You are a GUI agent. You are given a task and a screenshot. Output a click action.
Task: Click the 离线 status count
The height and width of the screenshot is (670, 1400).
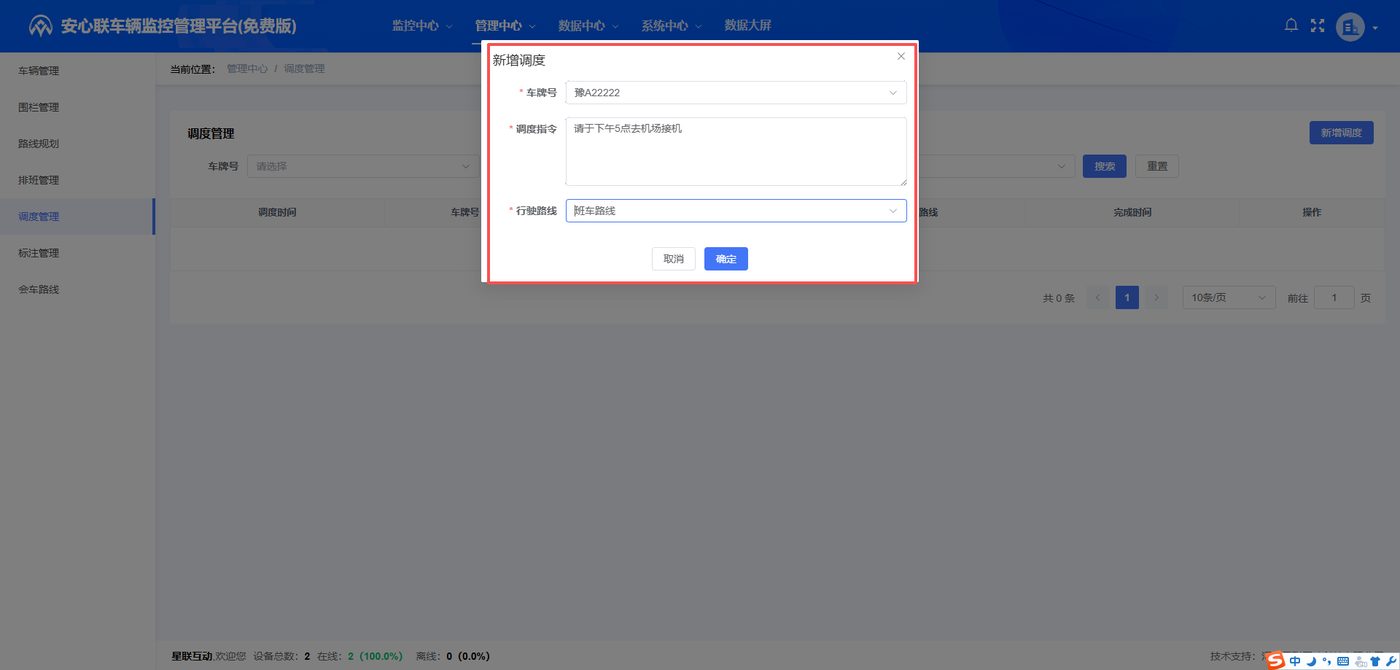pyautogui.click(x=452, y=656)
